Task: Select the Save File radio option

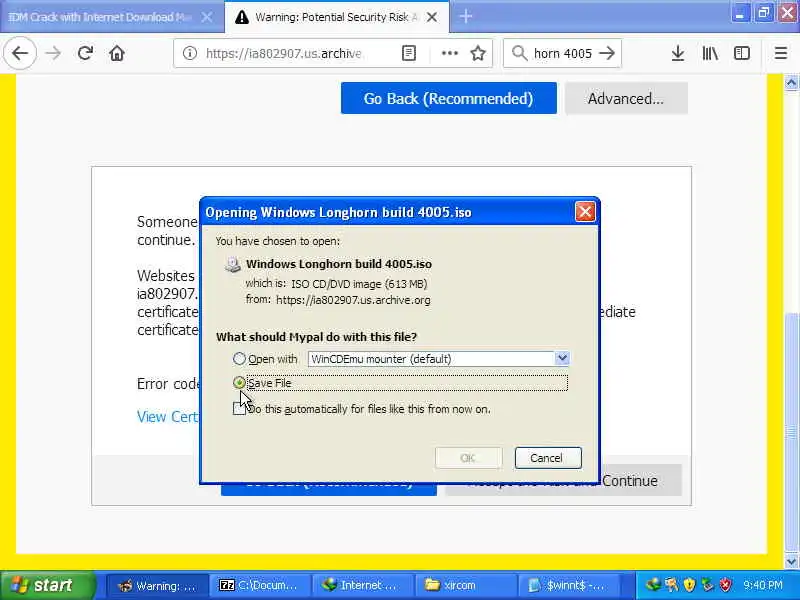Action: pos(239,382)
